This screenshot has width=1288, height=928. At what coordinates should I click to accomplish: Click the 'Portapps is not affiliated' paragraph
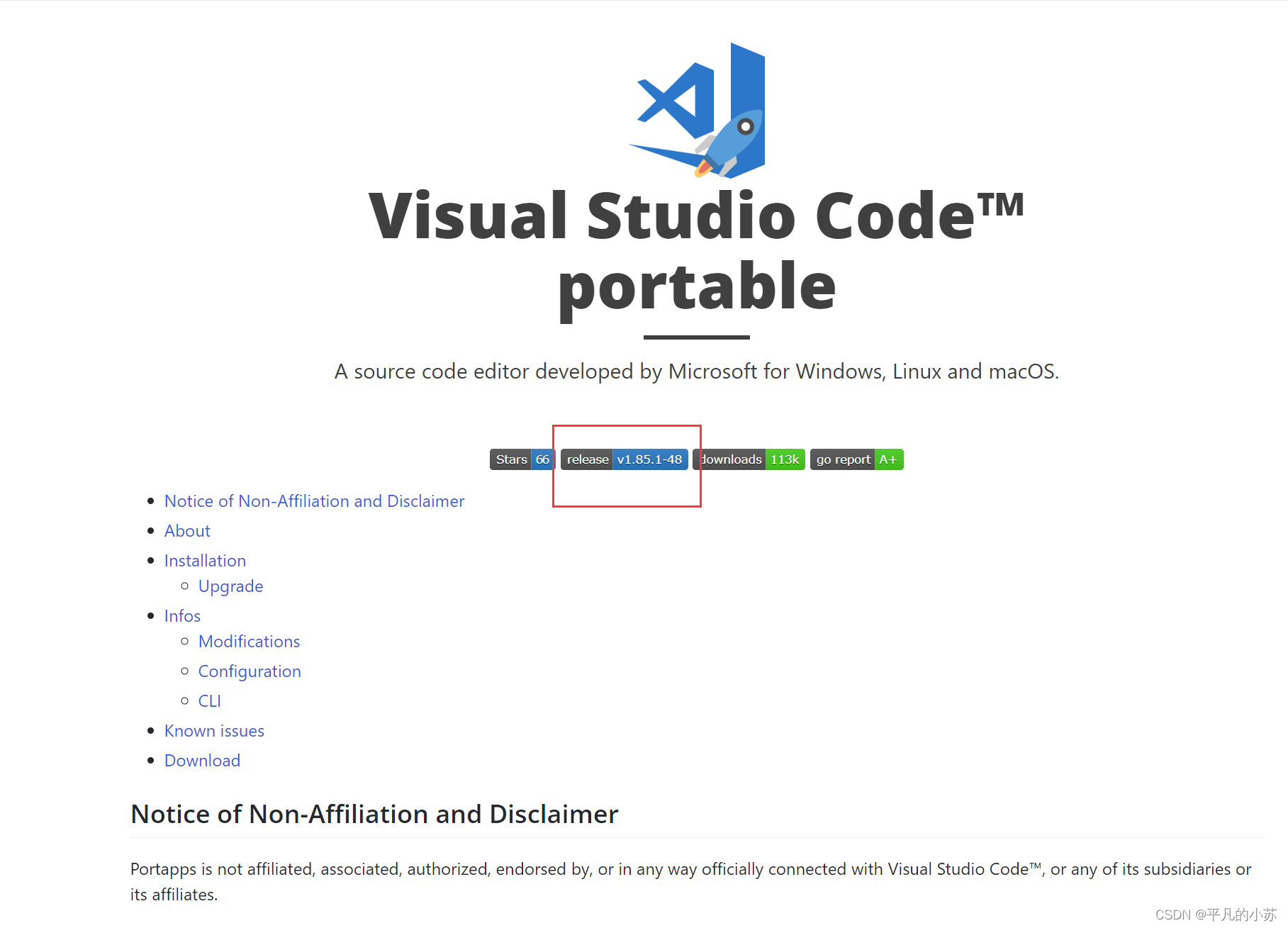tap(691, 882)
